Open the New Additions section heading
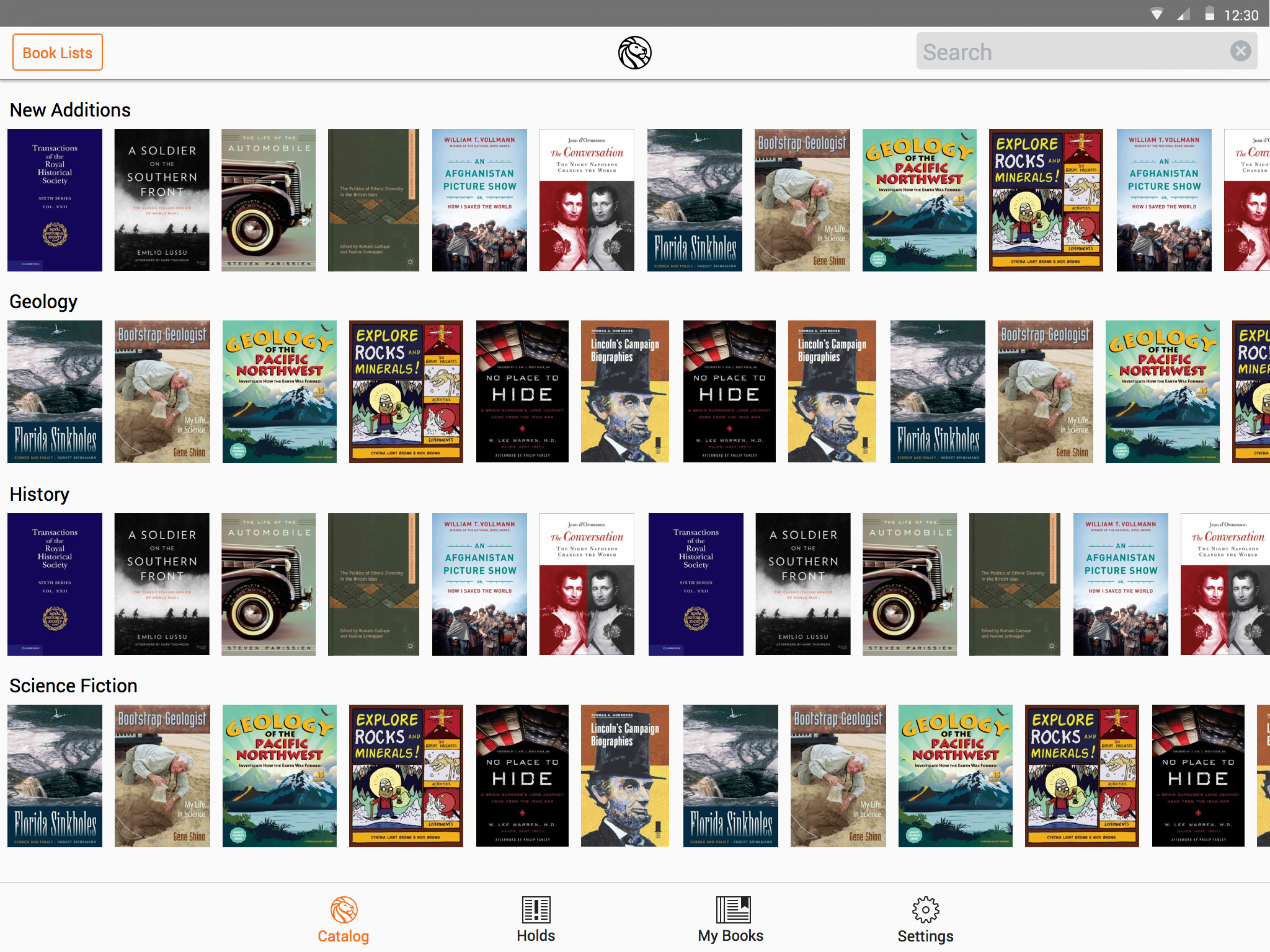This screenshot has height=952, width=1270. click(x=70, y=110)
